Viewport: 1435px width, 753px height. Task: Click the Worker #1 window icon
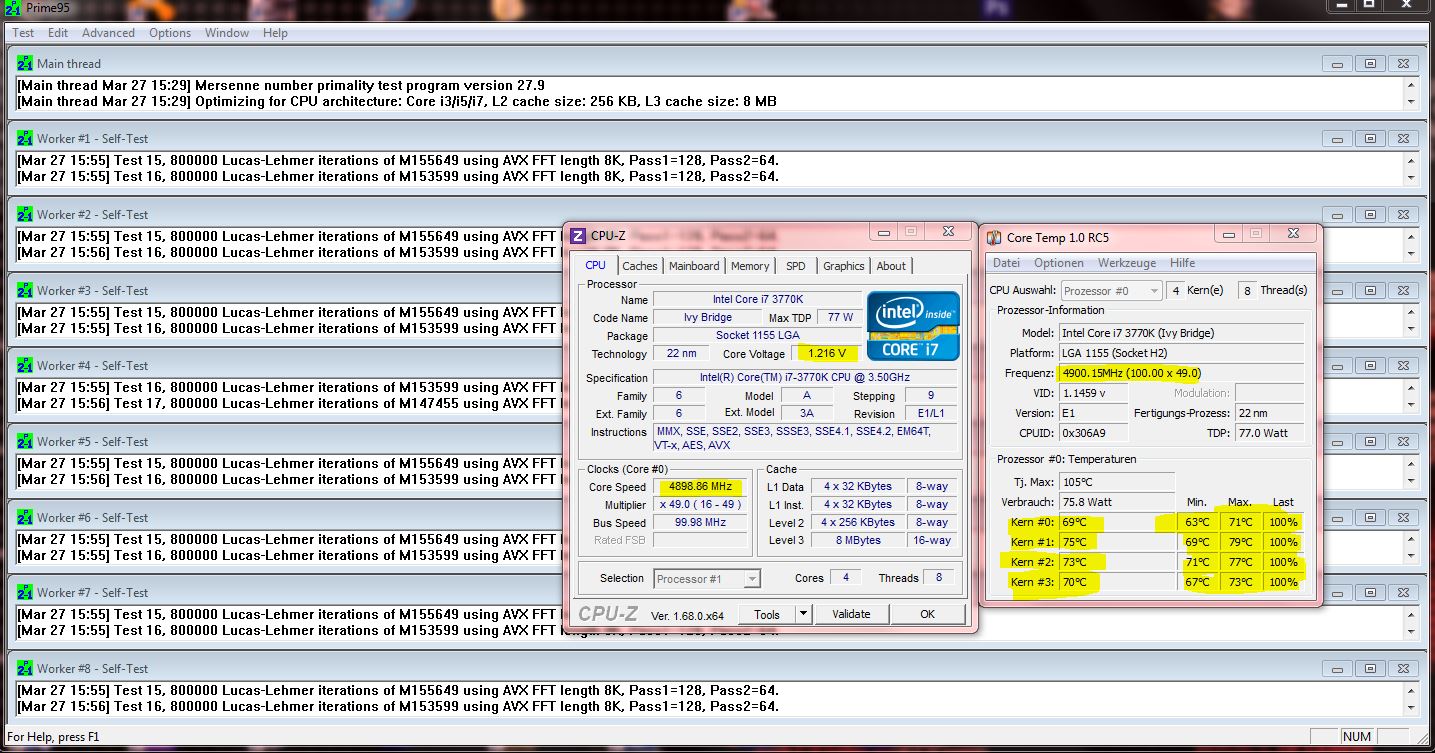click(x=25, y=138)
